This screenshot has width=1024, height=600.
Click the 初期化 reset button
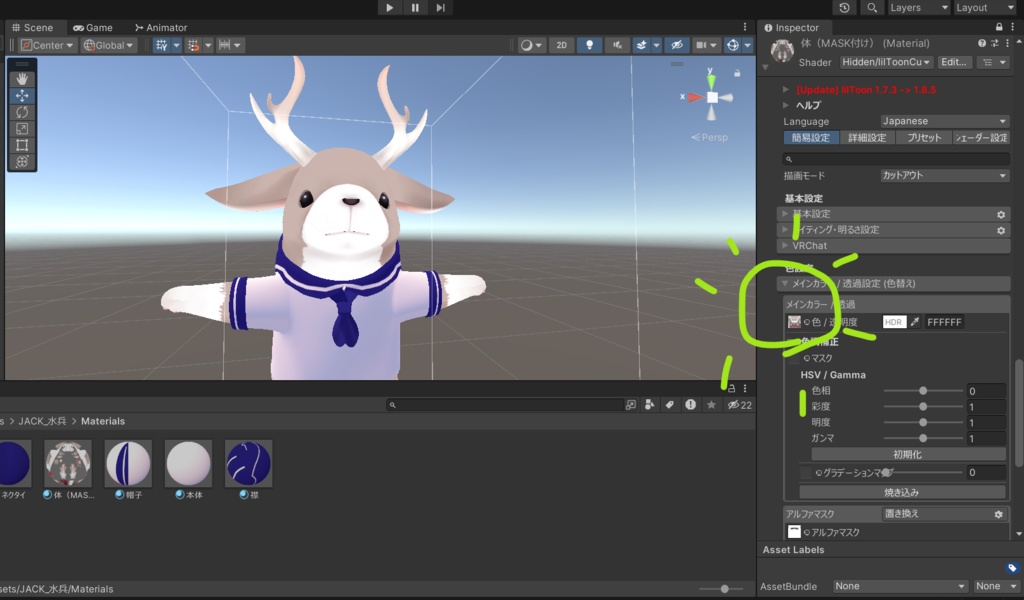click(908, 454)
